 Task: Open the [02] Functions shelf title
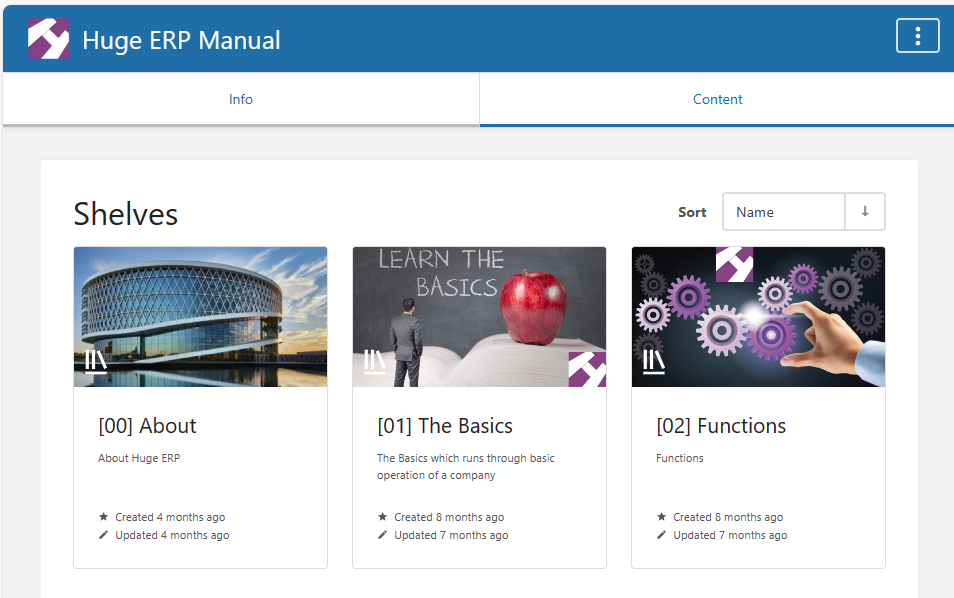(x=721, y=426)
